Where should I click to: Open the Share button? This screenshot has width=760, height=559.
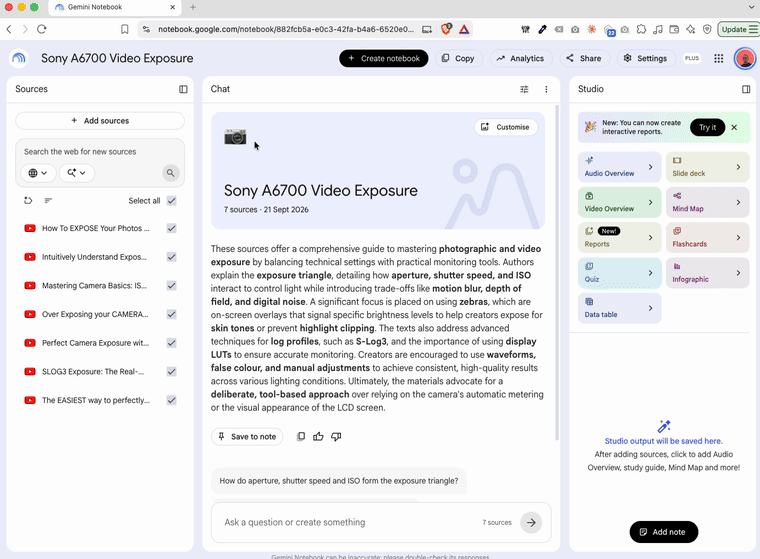[584, 59]
